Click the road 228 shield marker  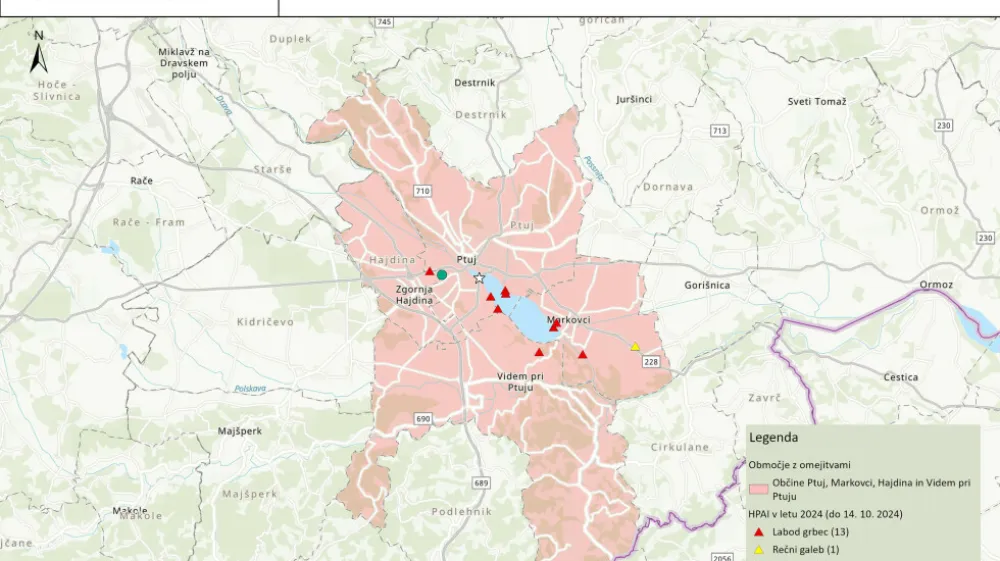(651, 361)
